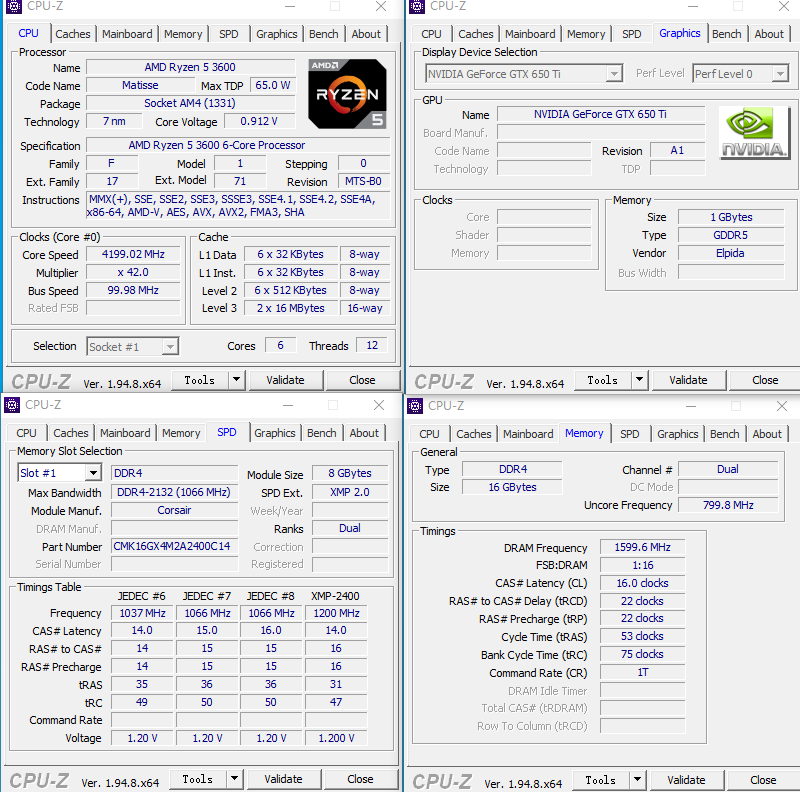
Task: Expand the Socket #1 selection dropdown
Action: (170, 347)
